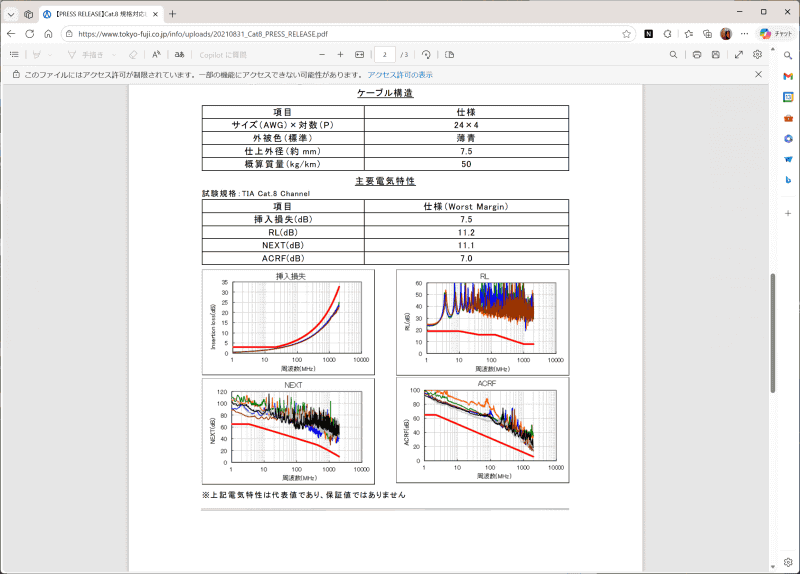800x574 pixels.
Task: Click the NEXT(dB) table cell
Action: click(283, 245)
